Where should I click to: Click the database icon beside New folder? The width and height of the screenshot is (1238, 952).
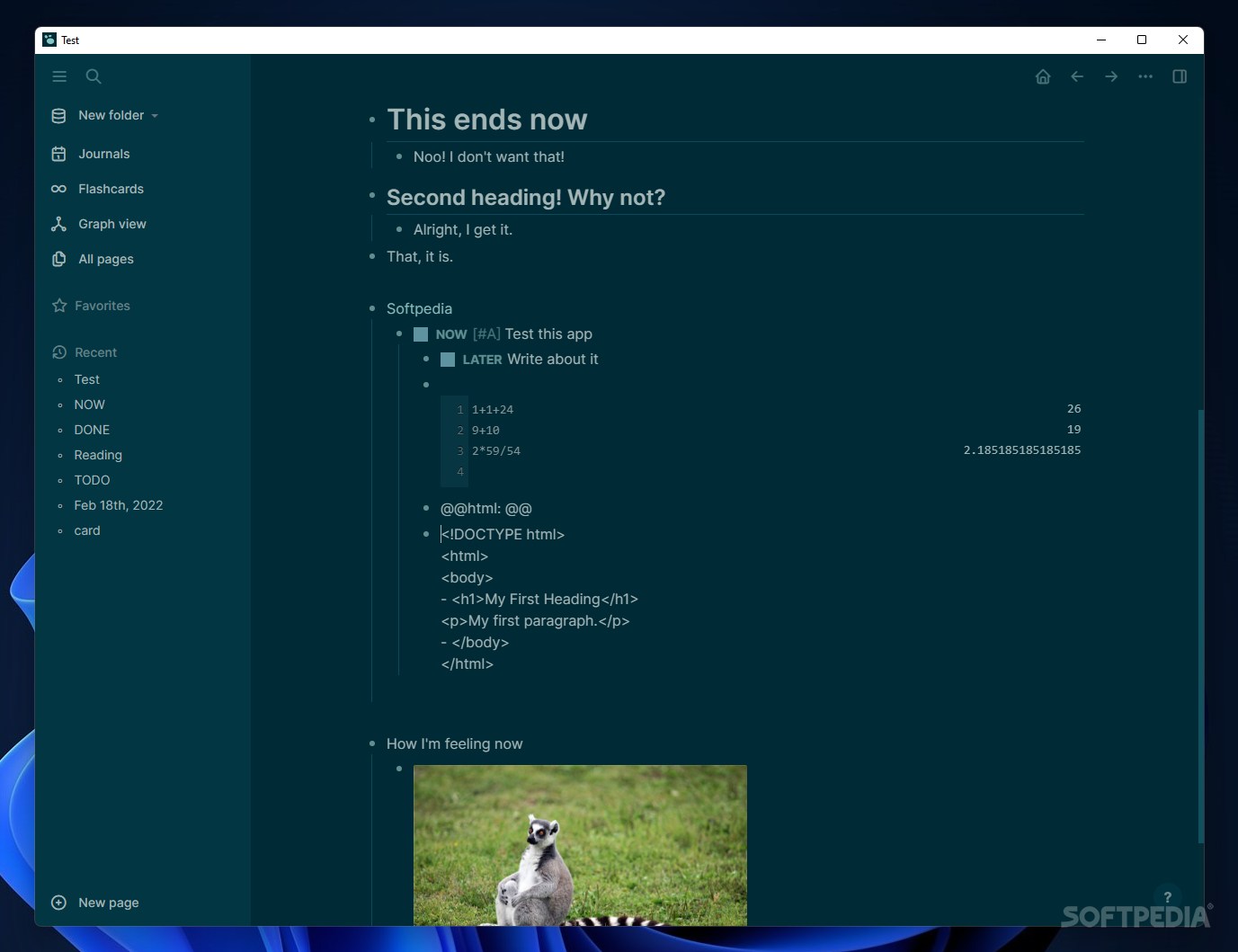58,115
